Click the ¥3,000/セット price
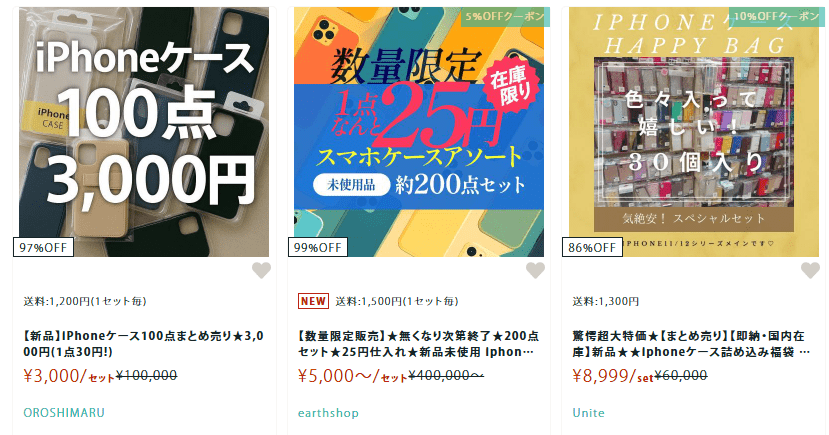Image resolution: width=829 pixels, height=435 pixels. (x=69, y=376)
